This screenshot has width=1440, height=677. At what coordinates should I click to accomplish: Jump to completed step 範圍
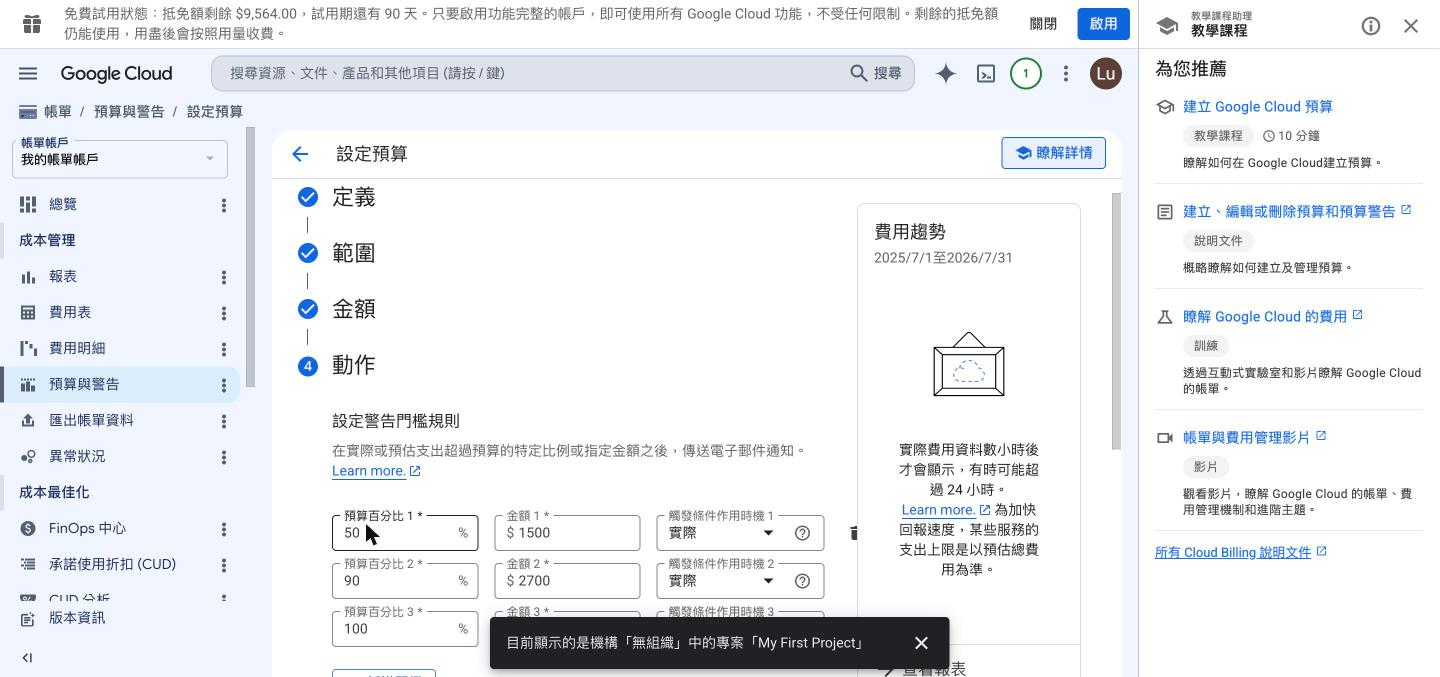pos(353,253)
